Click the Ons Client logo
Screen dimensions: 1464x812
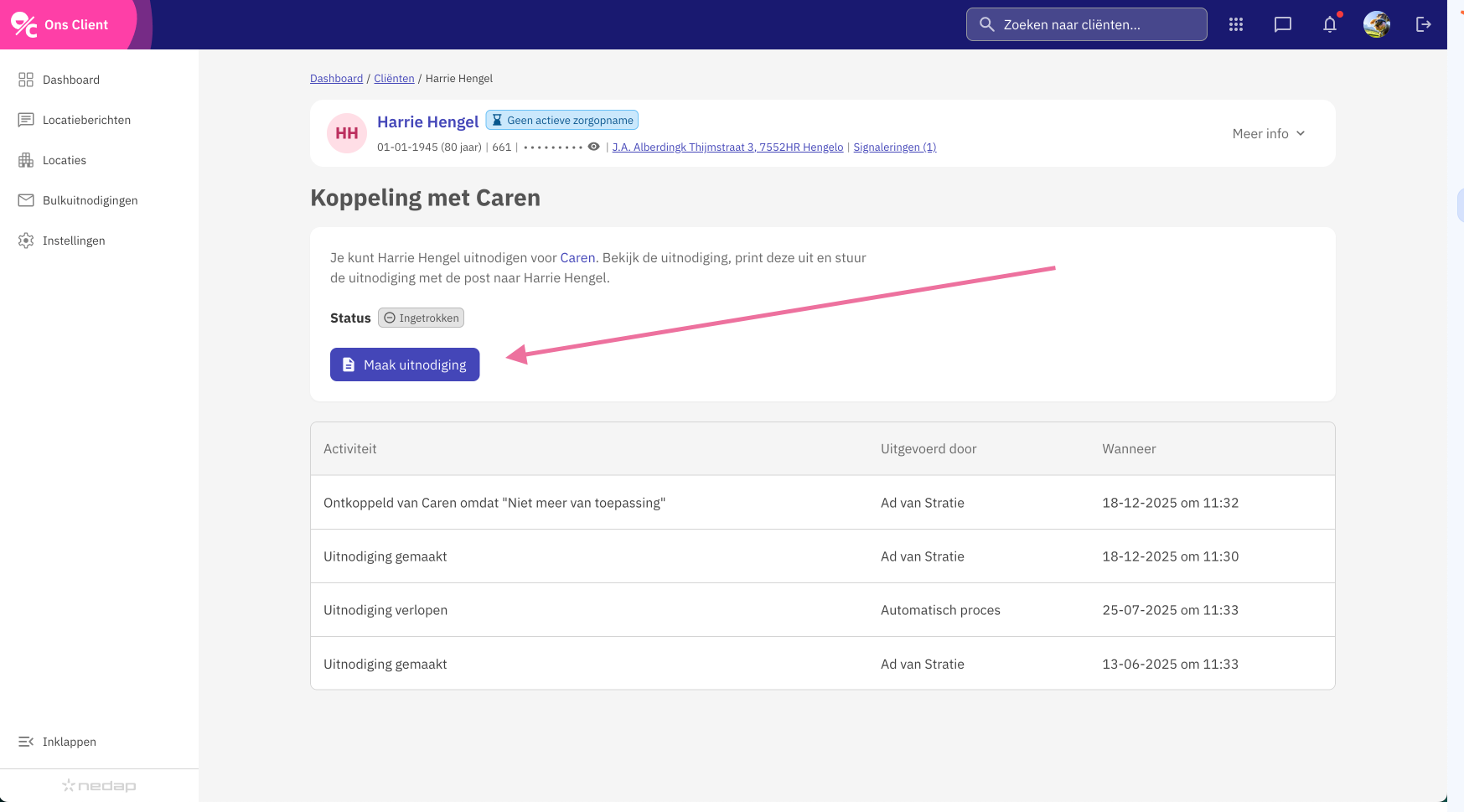tap(59, 25)
